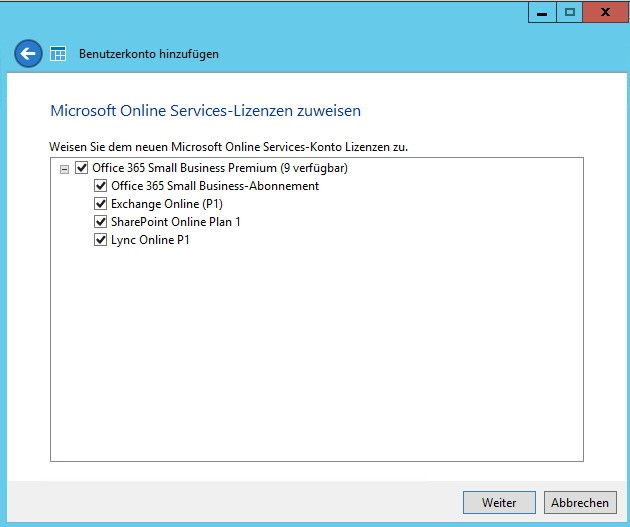Select Office 365 Small Business Premium (9 verfügbar) row
This screenshot has width=630, height=527.
(220, 167)
